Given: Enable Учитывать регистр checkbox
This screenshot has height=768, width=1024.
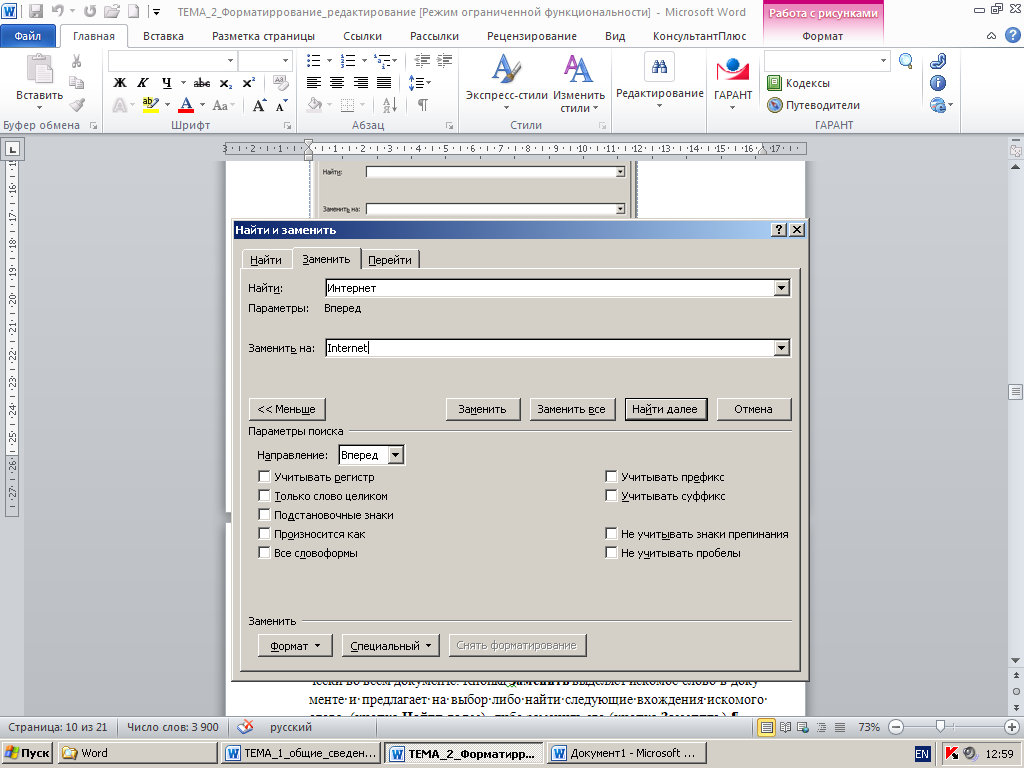Looking at the screenshot, I should click(264, 477).
